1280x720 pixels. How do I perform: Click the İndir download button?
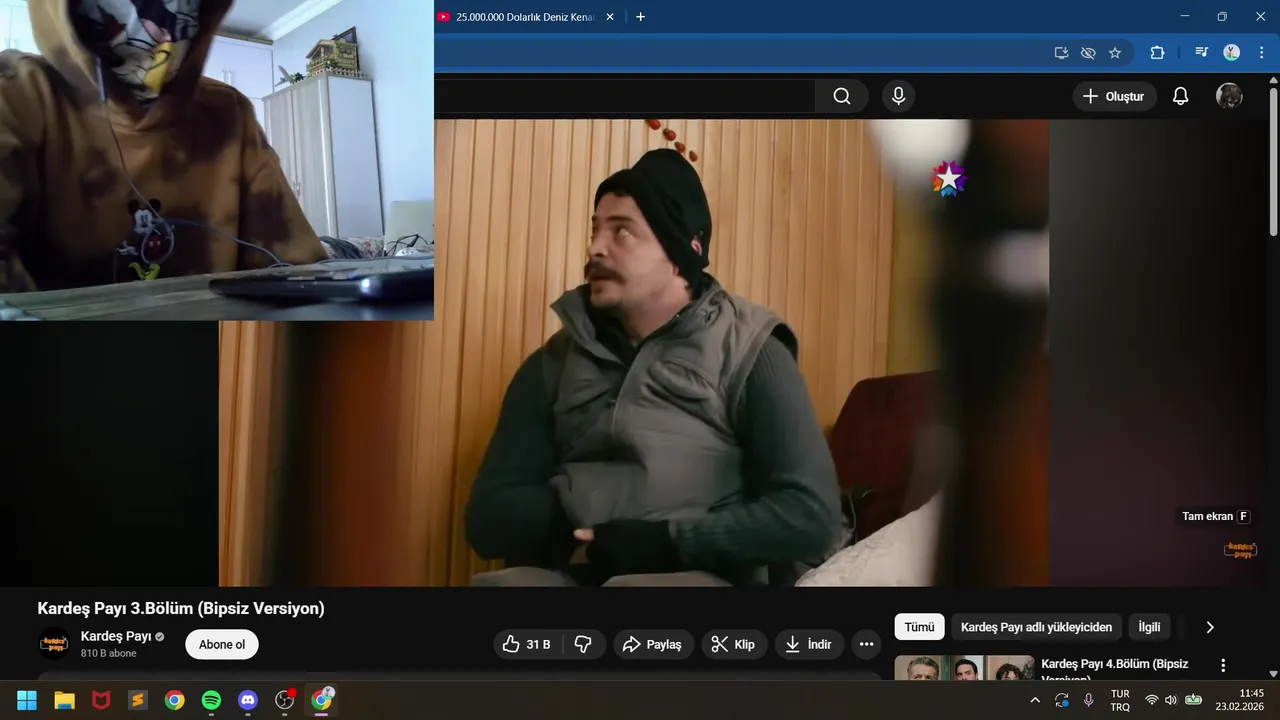coord(809,644)
